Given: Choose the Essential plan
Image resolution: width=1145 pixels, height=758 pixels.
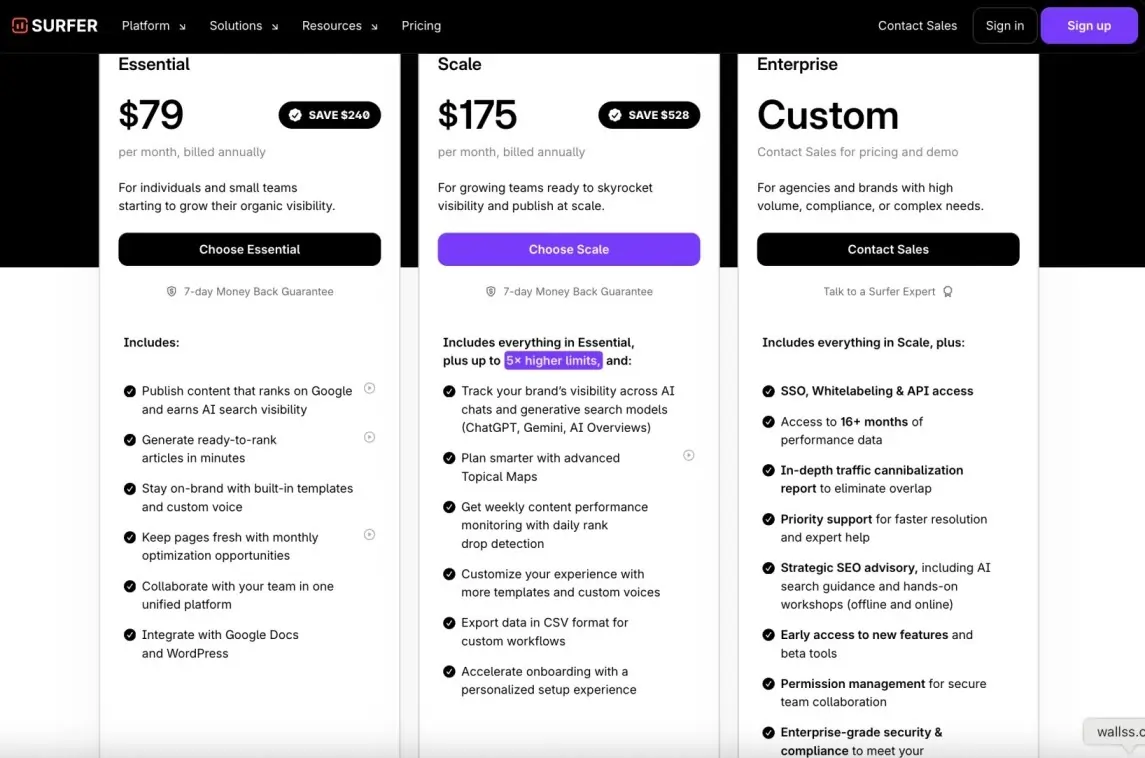Looking at the screenshot, I should pos(250,249).
